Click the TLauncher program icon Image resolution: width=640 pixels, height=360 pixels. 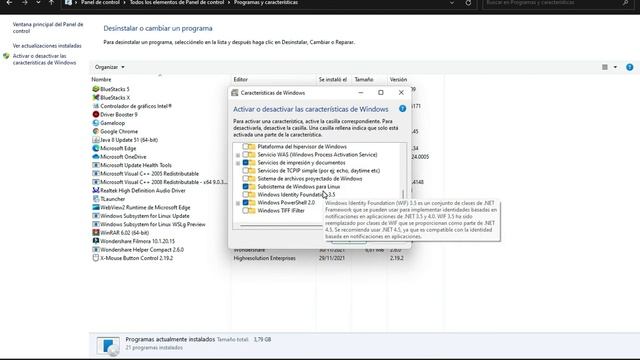[x=96, y=199]
